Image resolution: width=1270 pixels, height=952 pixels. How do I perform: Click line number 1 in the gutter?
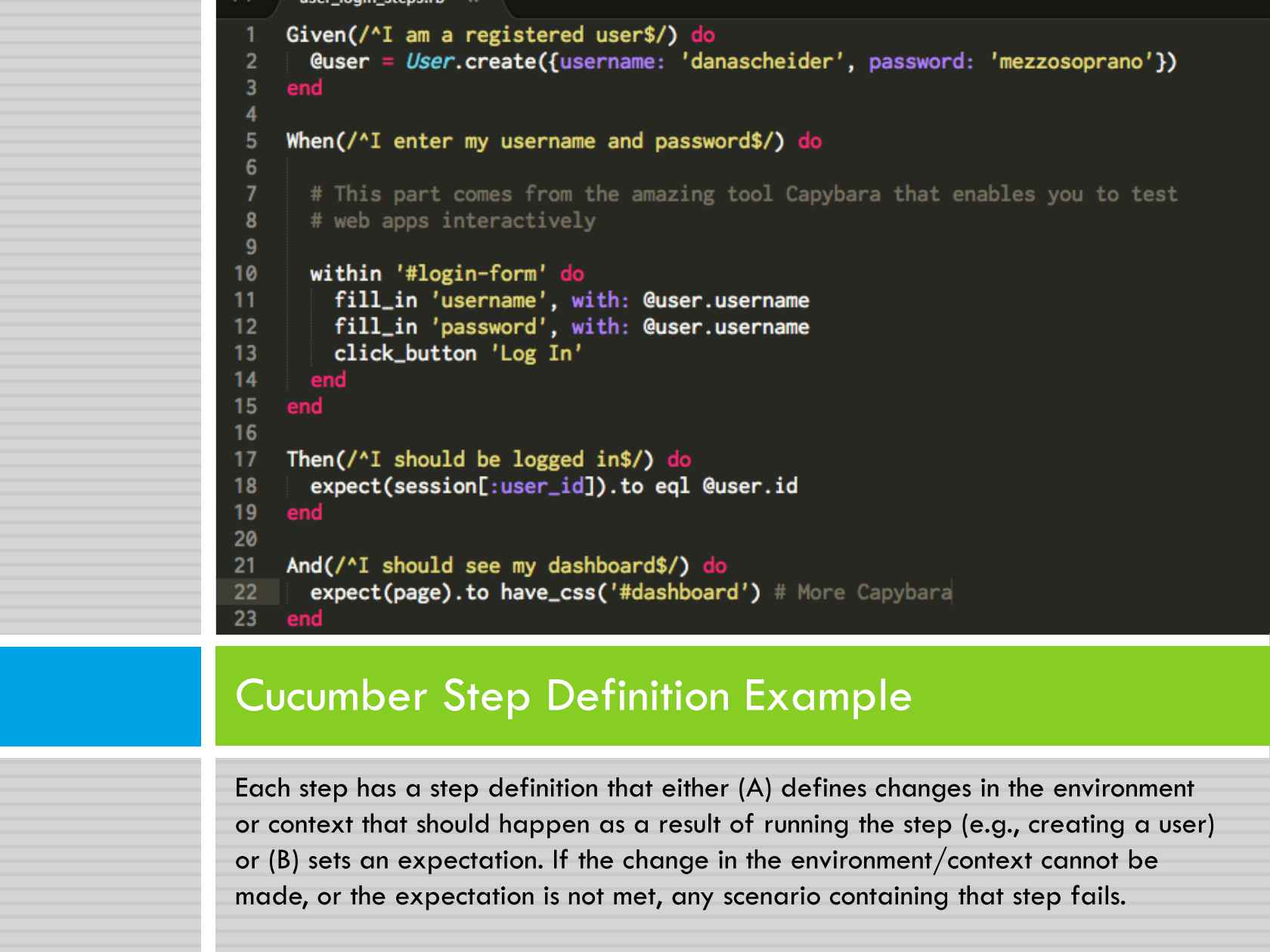tap(250, 35)
